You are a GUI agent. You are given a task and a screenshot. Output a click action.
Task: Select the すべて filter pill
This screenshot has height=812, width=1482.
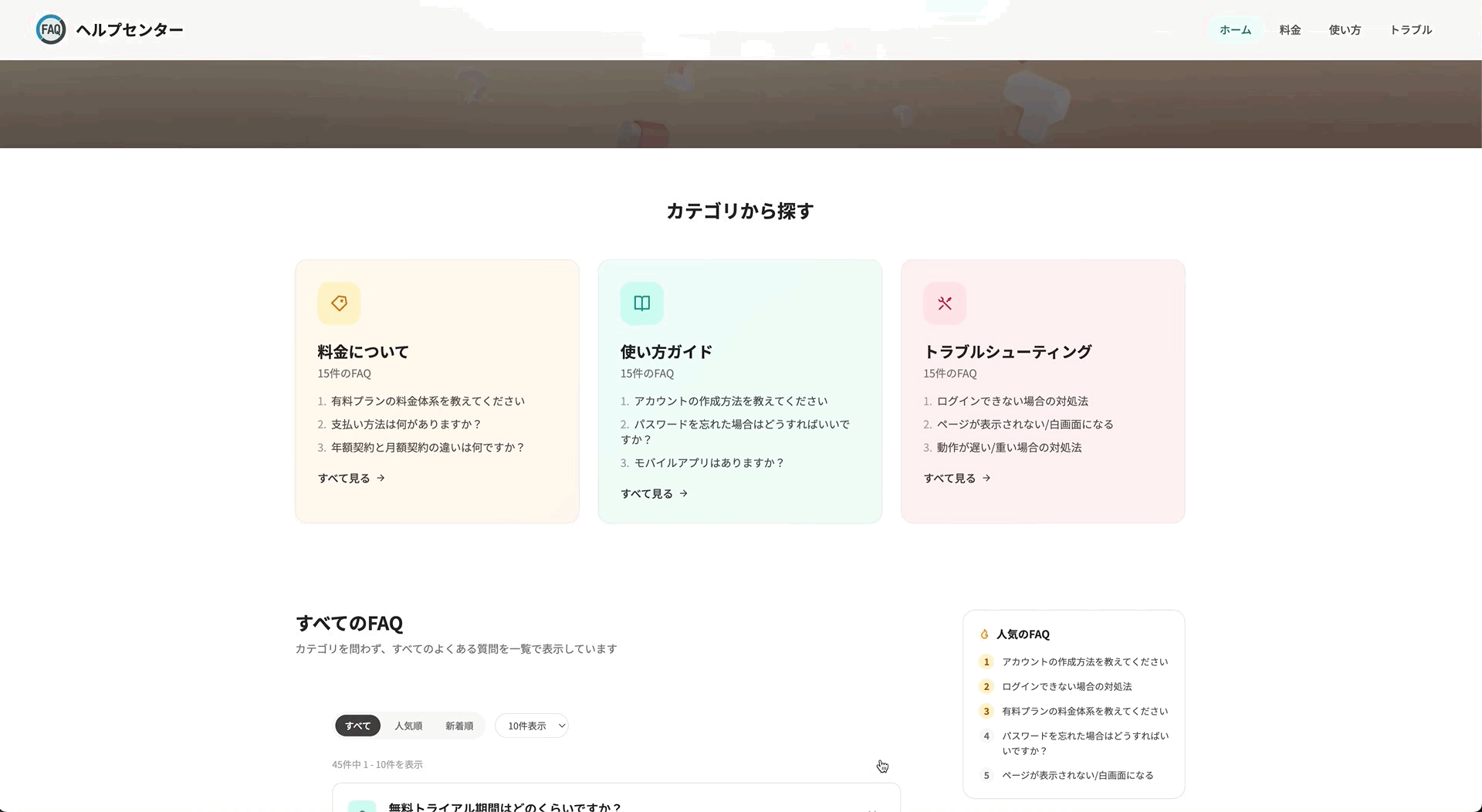[x=357, y=726]
